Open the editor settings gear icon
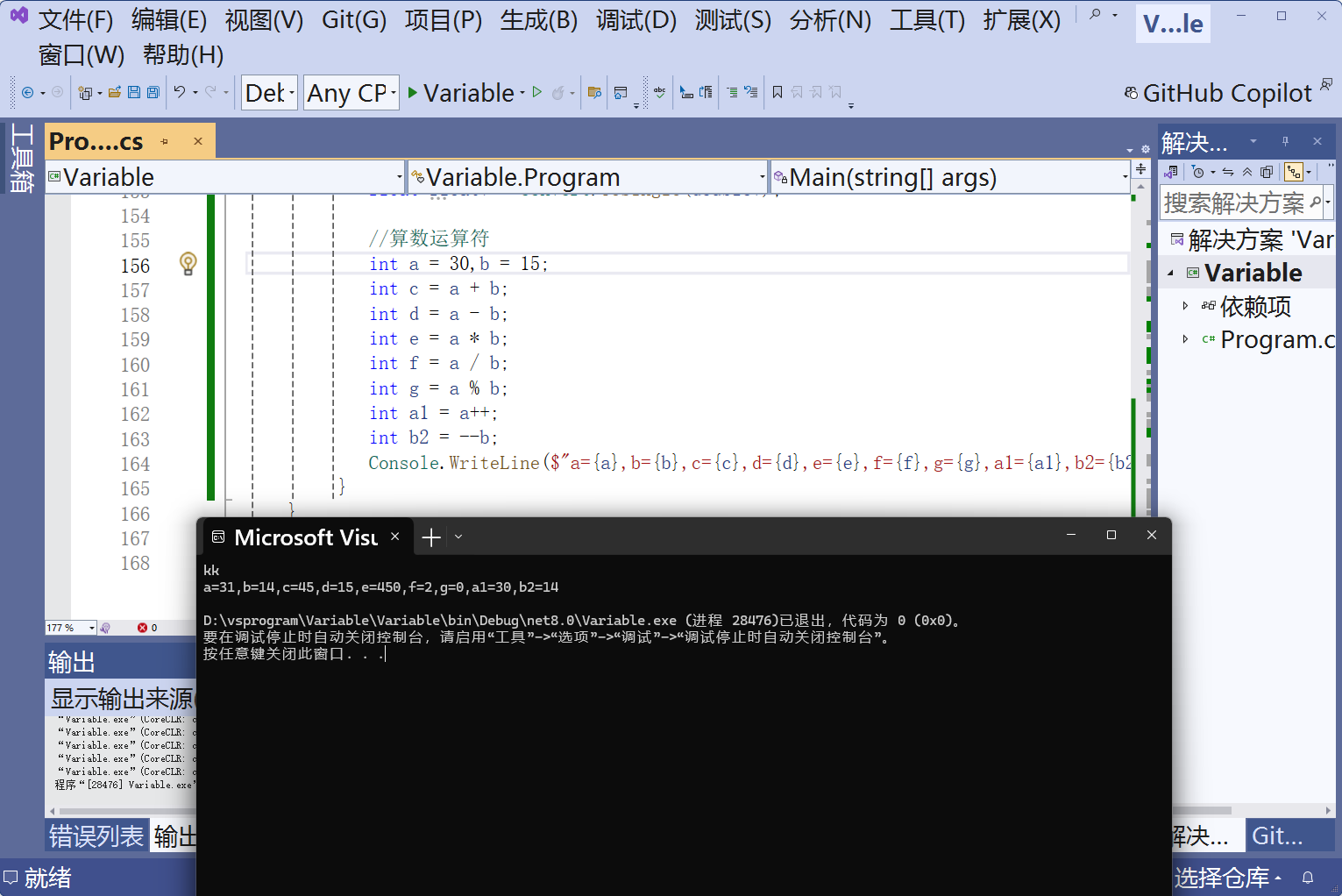Image resolution: width=1342 pixels, height=896 pixels. tap(1146, 149)
